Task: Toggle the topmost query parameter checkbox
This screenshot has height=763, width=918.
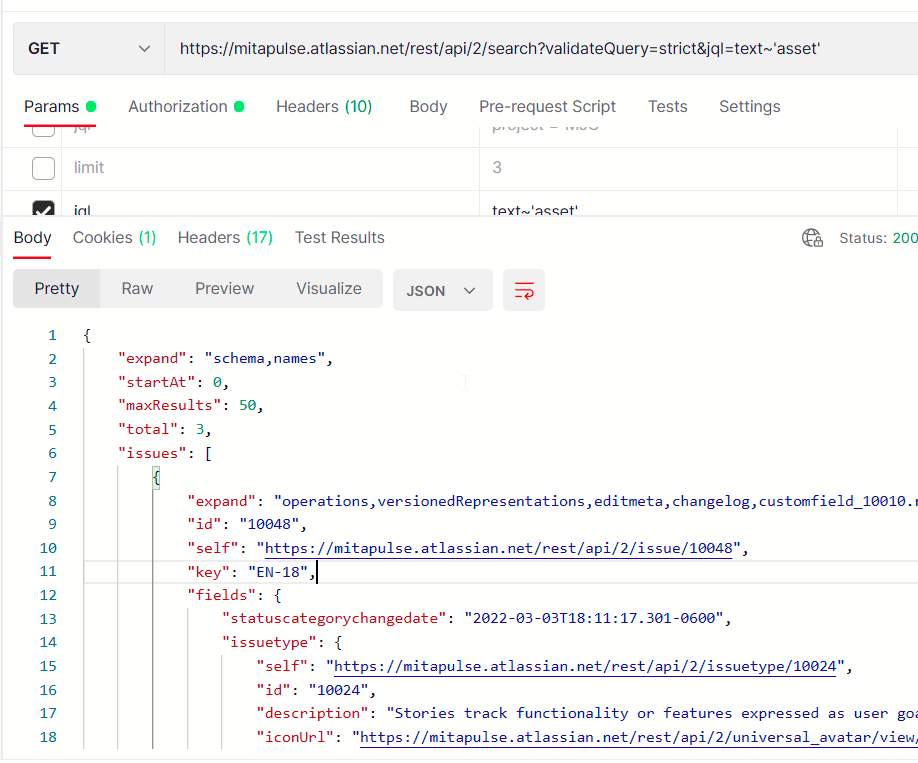Action: 43,130
